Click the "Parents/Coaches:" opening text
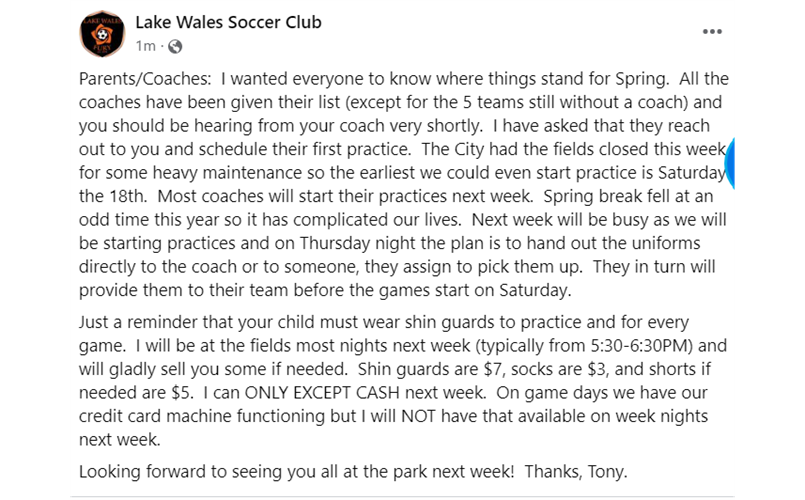Viewport: 805px width, 500px height. tap(145, 79)
